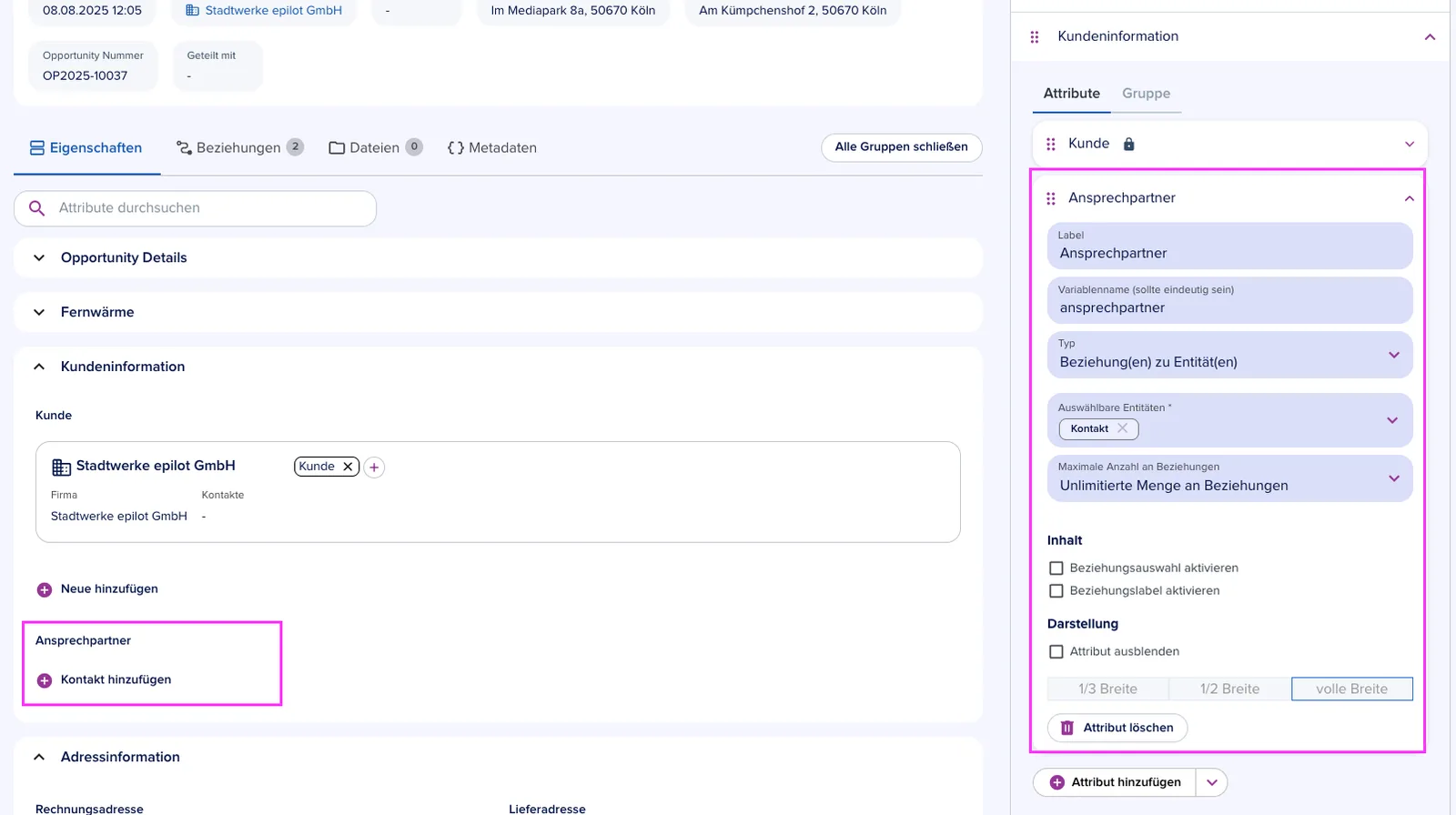The height and width of the screenshot is (815, 1456).
Task: Open Stadtwerke epilot GmbH link at top
Action: 274,10
